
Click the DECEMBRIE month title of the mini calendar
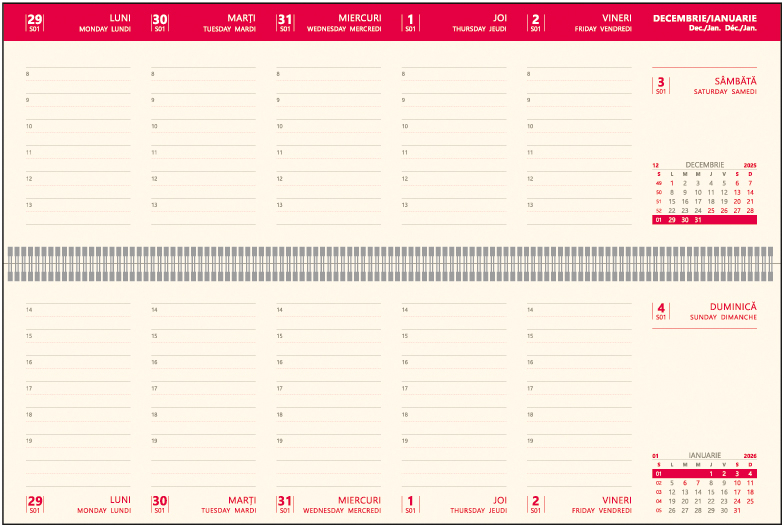click(x=704, y=165)
